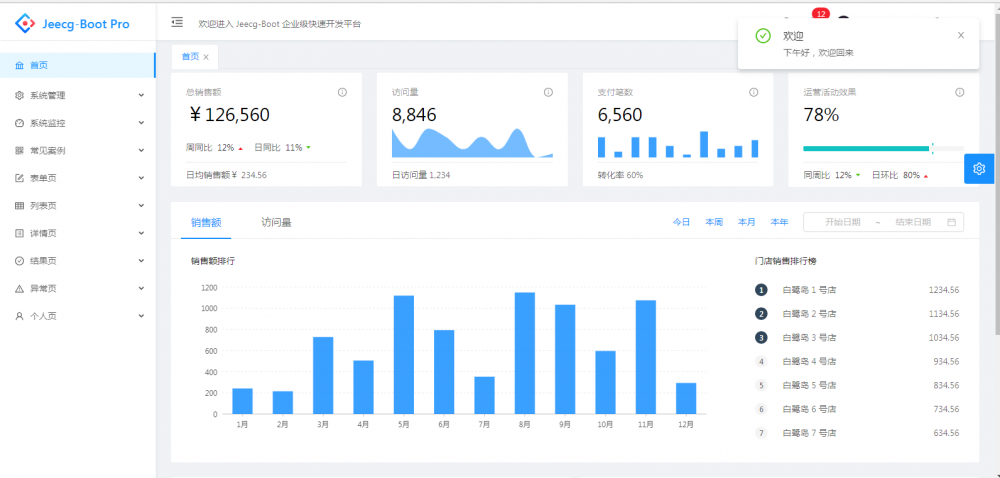Expand the 系统管理 sidebar menu
1000x478 pixels.
[78, 96]
